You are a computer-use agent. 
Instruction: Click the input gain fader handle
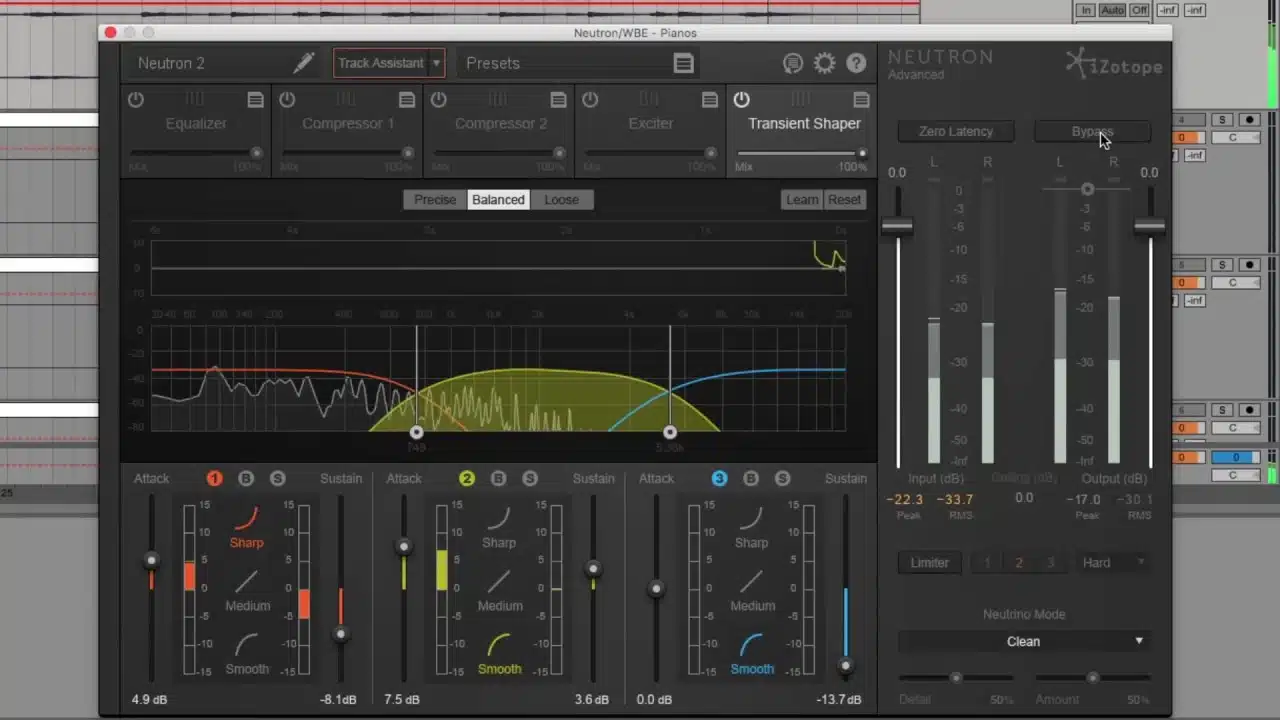click(897, 226)
